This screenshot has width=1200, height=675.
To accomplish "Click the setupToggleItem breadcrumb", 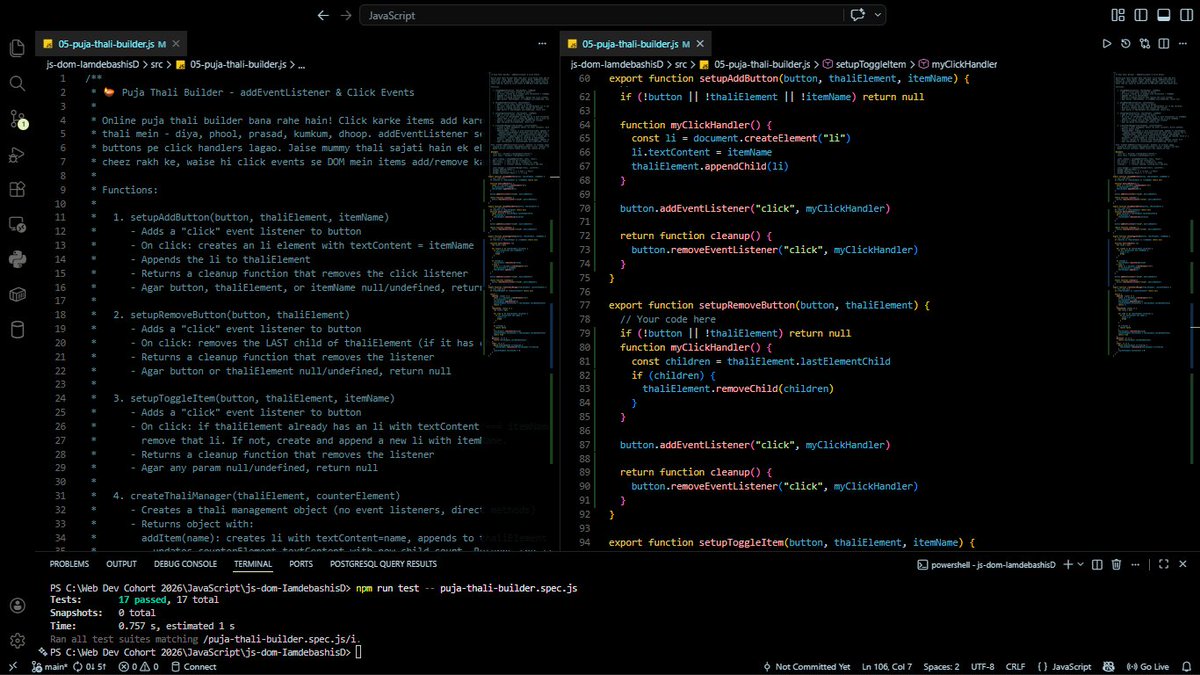I will click(871, 64).
